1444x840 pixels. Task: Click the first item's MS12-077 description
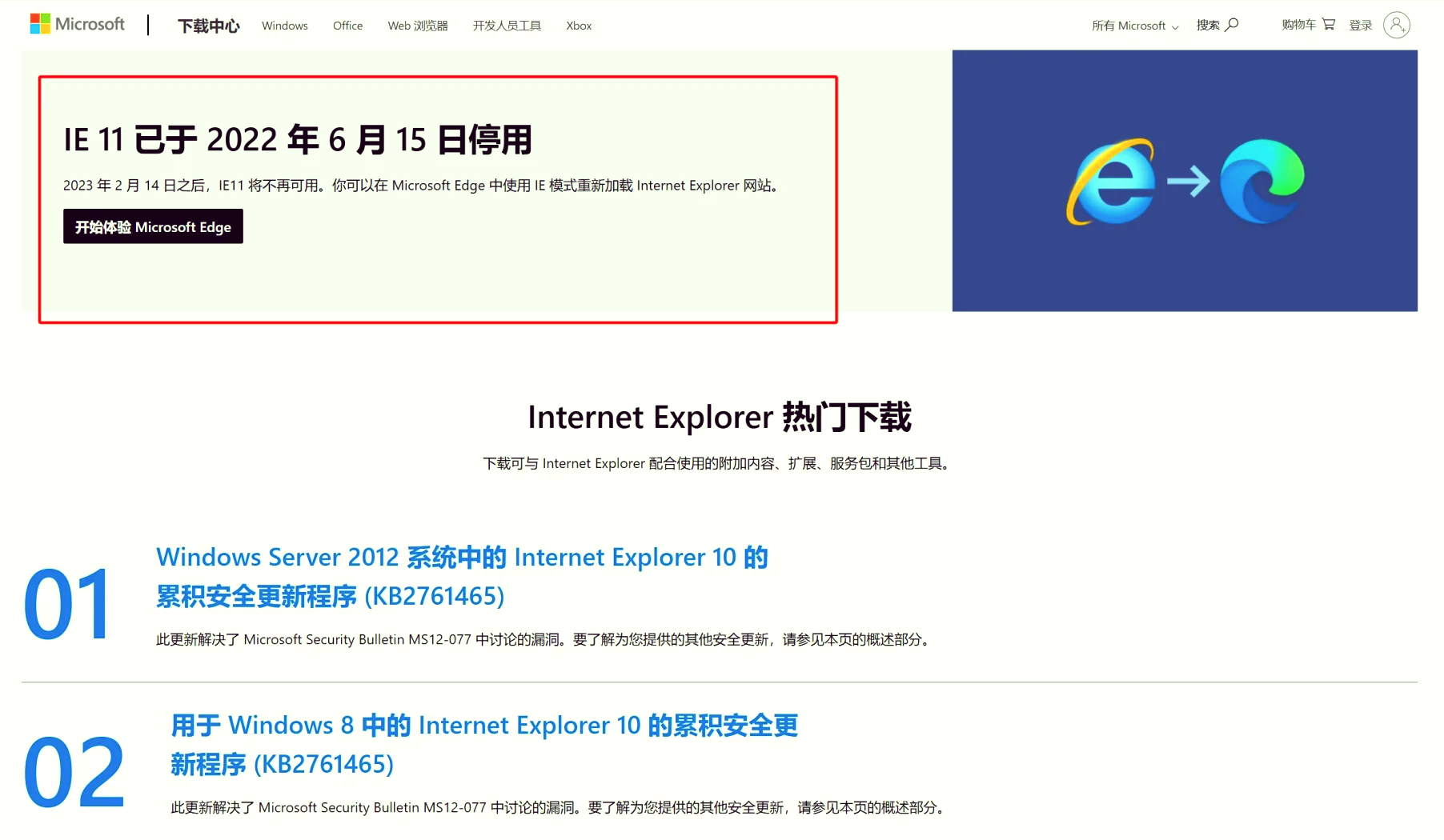click(x=544, y=639)
